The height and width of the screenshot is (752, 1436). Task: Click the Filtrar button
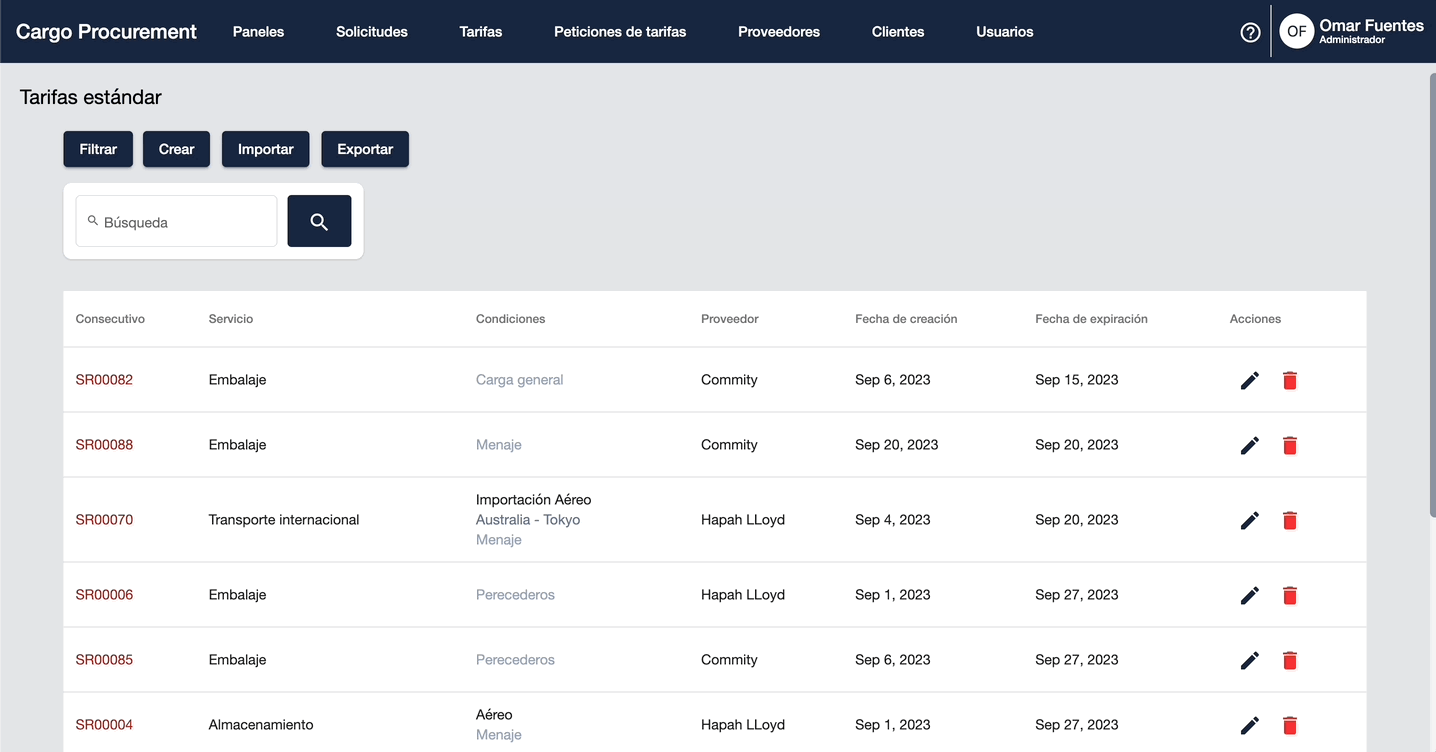[x=98, y=149]
